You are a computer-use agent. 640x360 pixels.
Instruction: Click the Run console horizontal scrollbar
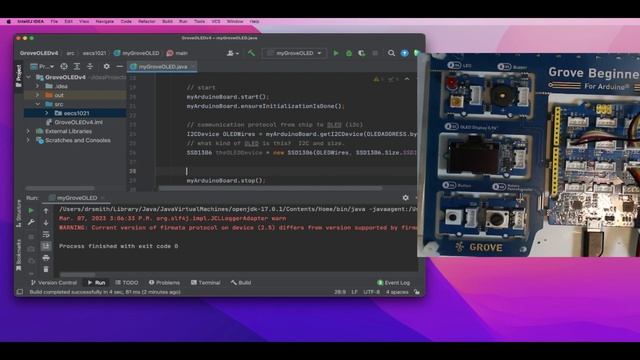coord(78,275)
